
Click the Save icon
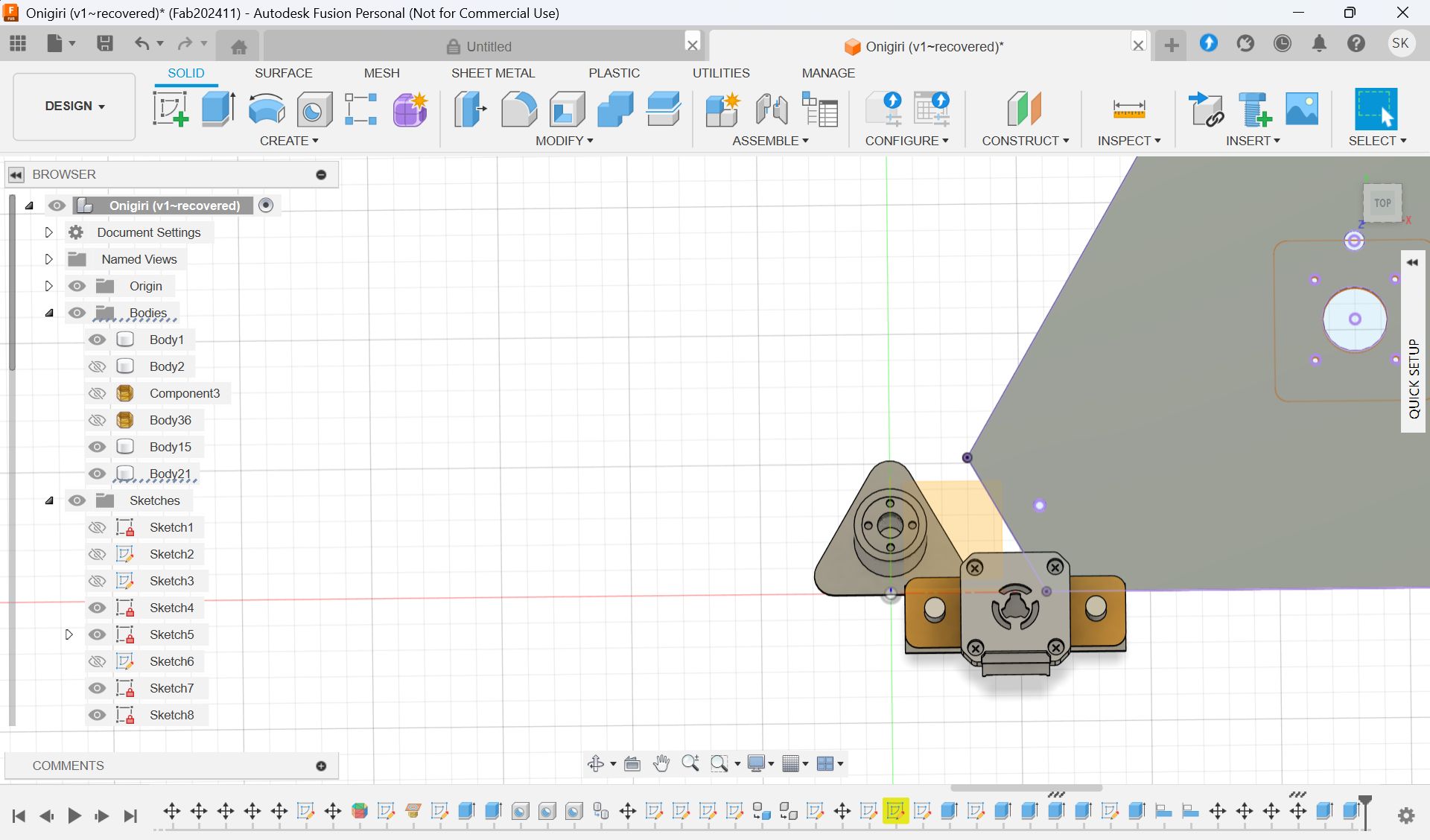click(105, 43)
